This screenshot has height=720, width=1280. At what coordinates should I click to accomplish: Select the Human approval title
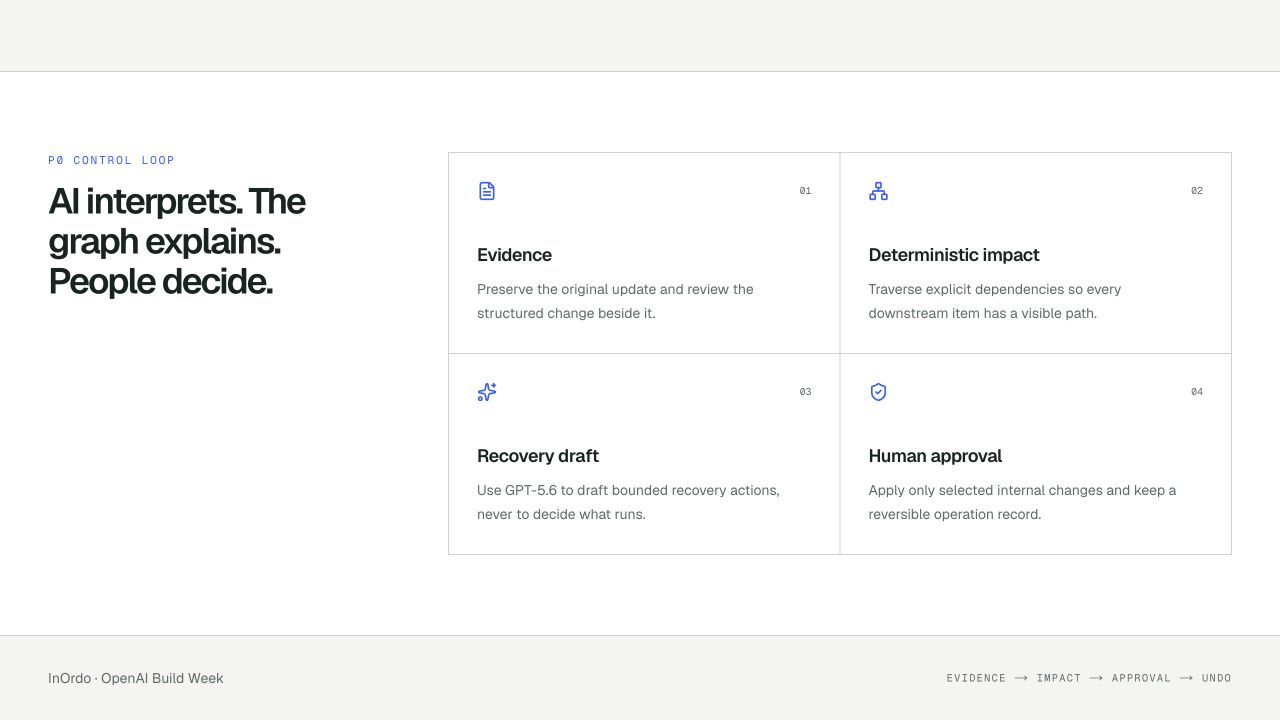point(935,456)
